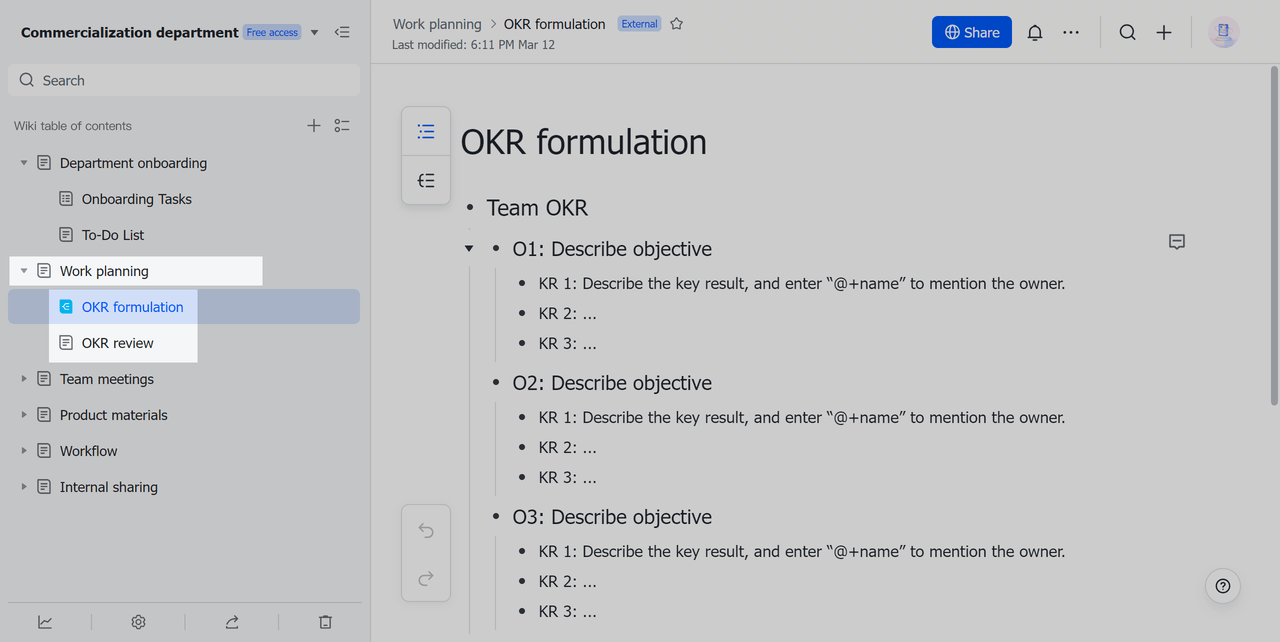Star the OKR formulation document

pyautogui.click(x=676, y=23)
